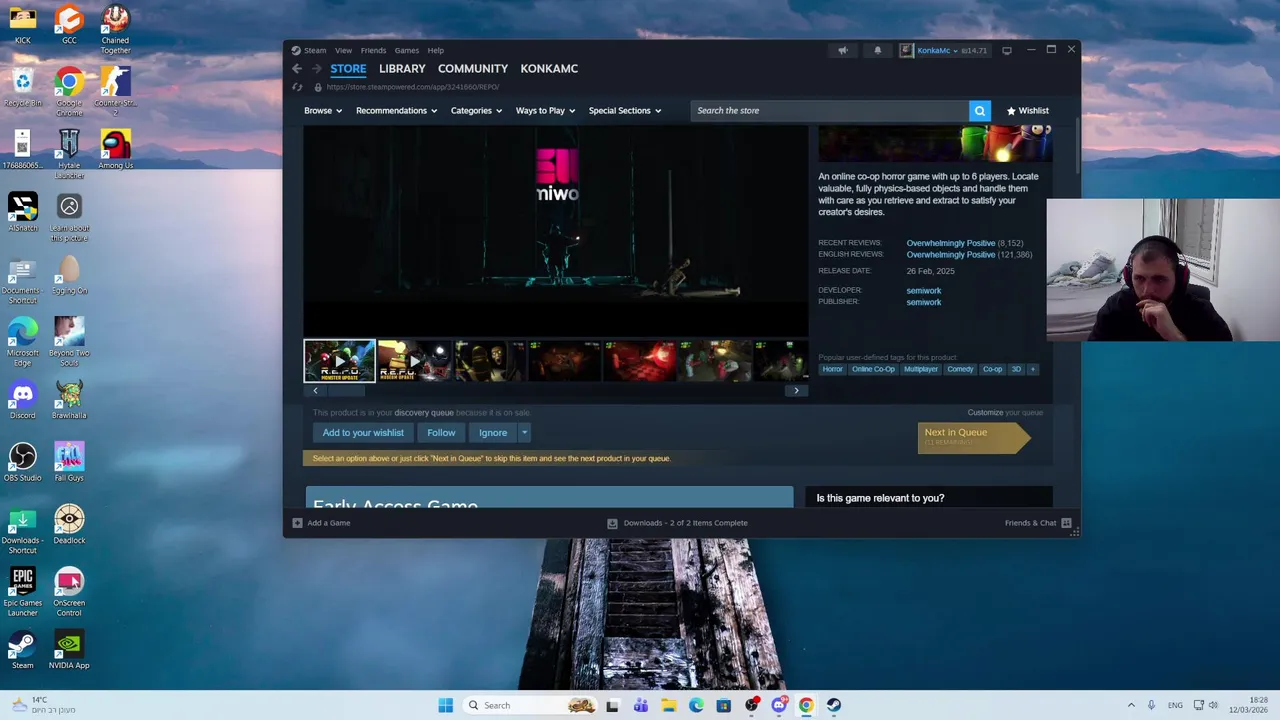Open the Windows Start button

(x=445, y=705)
